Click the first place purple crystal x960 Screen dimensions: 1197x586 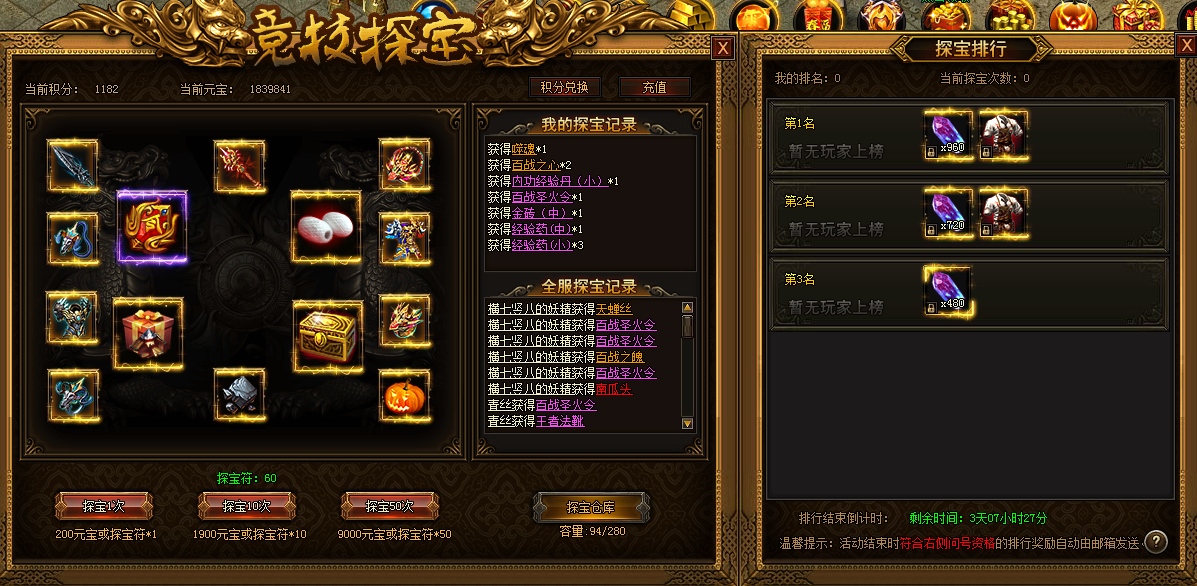[948, 135]
